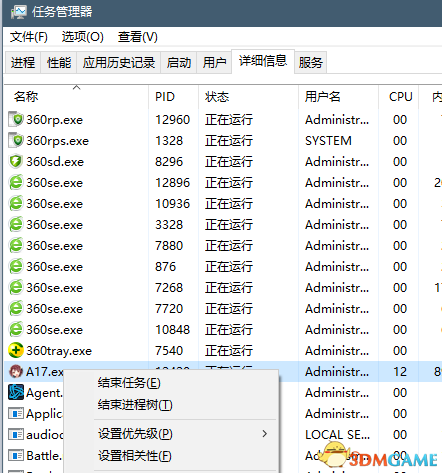The height and width of the screenshot is (473, 442).
Task: Select the 详细信息 tab
Action: (x=263, y=61)
